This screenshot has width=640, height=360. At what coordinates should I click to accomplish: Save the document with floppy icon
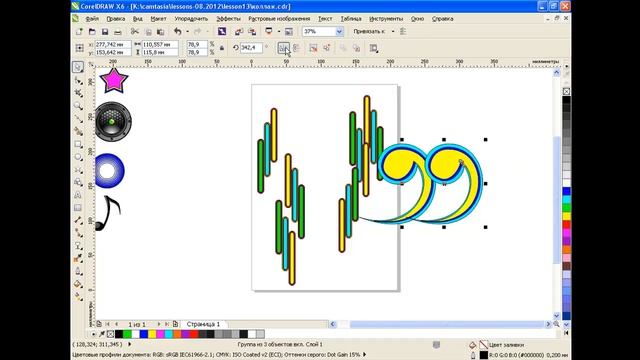point(105,31)
